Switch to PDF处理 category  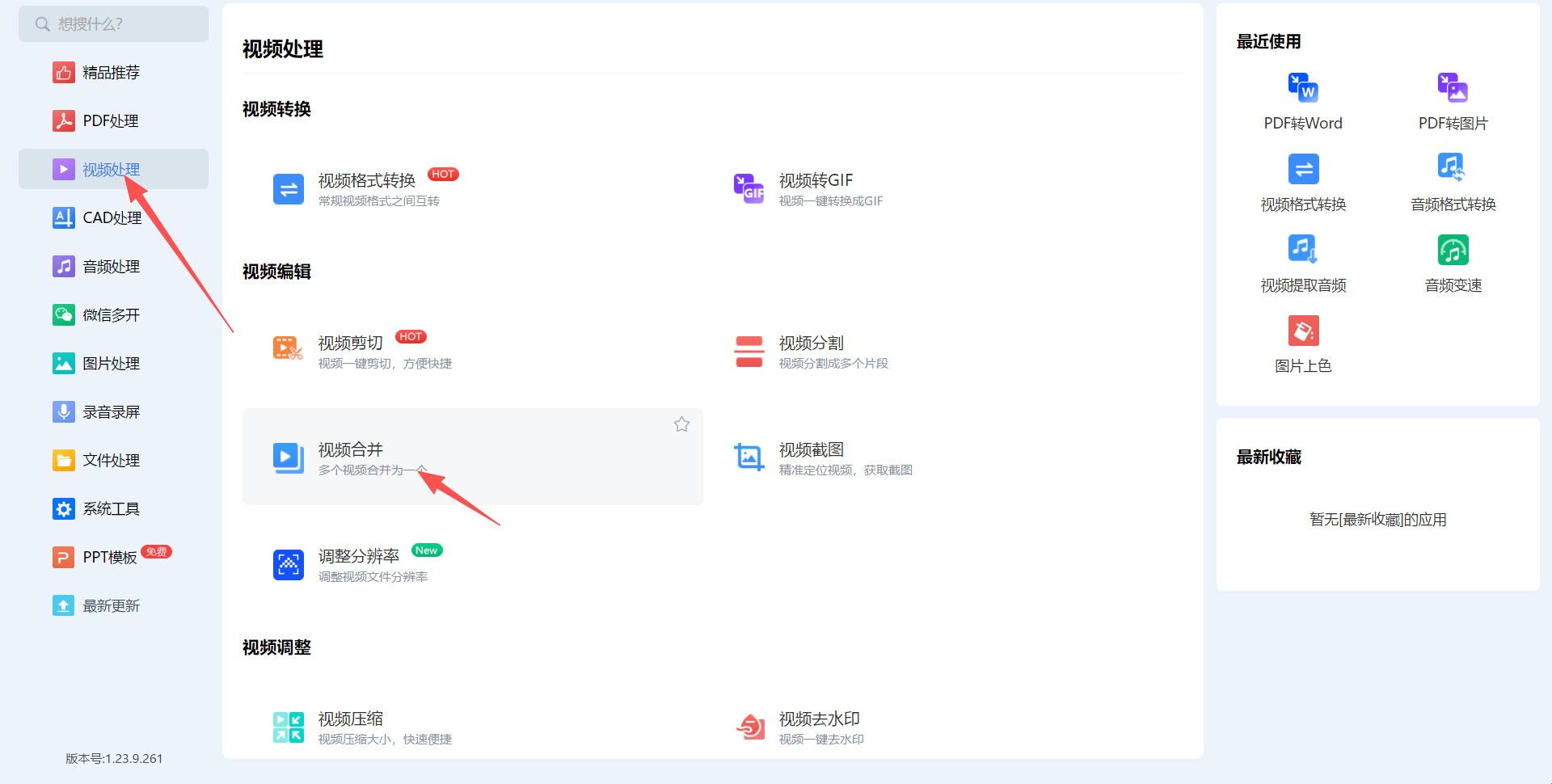(111, 121)
